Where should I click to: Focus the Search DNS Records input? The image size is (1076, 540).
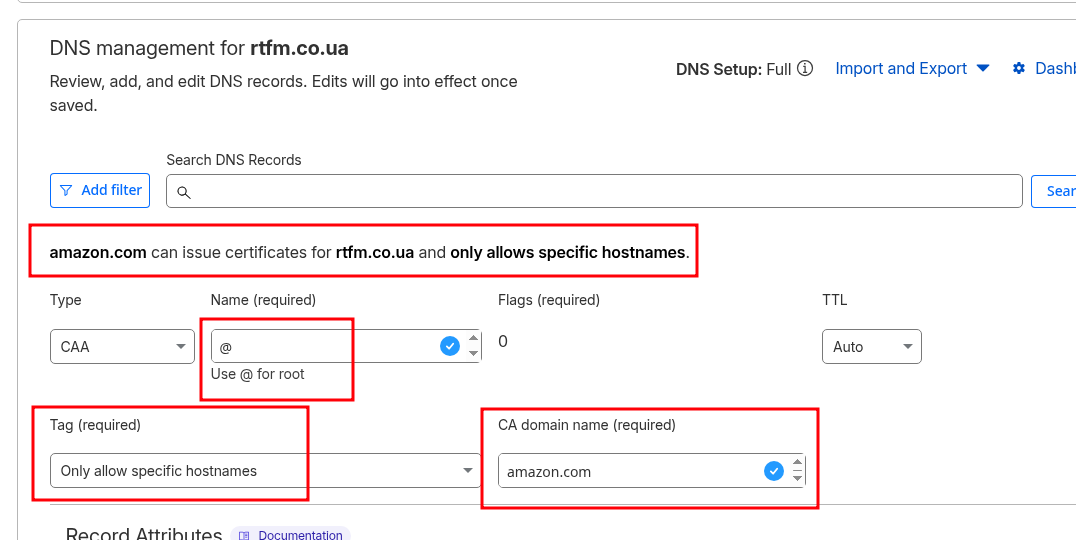click(600, 191)
